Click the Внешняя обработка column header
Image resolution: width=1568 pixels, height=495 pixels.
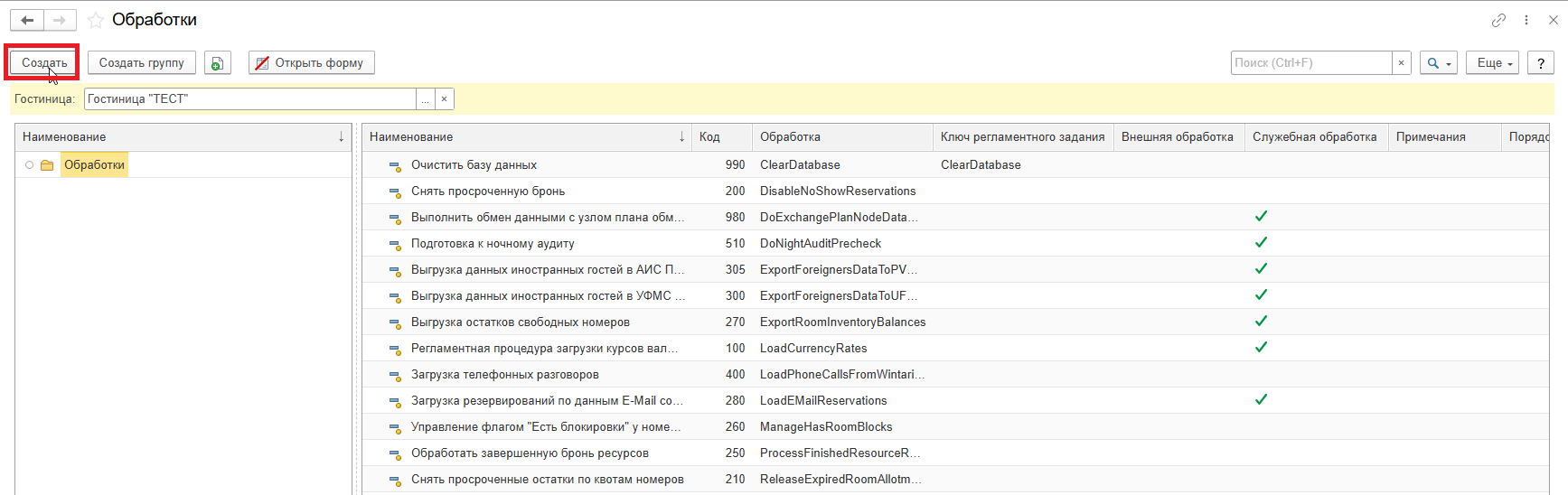[1178, 136]
